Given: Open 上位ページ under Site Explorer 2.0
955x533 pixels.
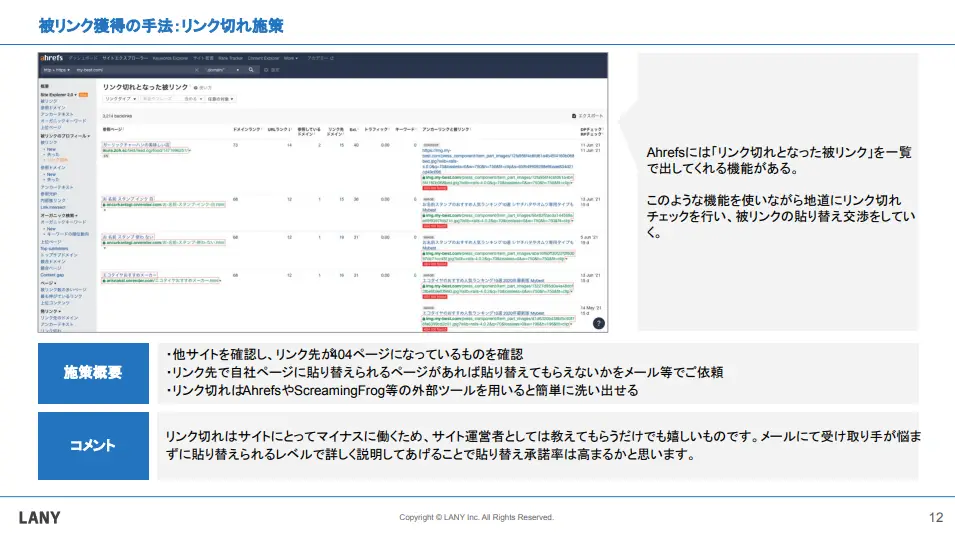Looking at the screenshot, I should (51, 127).
